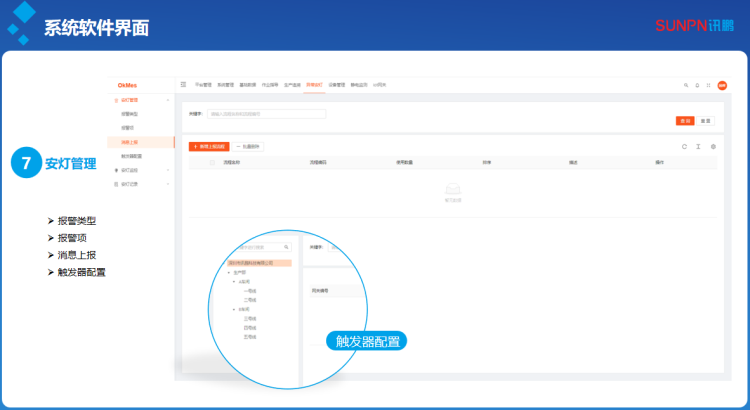Click the 重置 reset button
Image resolution: width=750 pixels, height=410 pixels.
pyautogui.click(x=706, y=120)
